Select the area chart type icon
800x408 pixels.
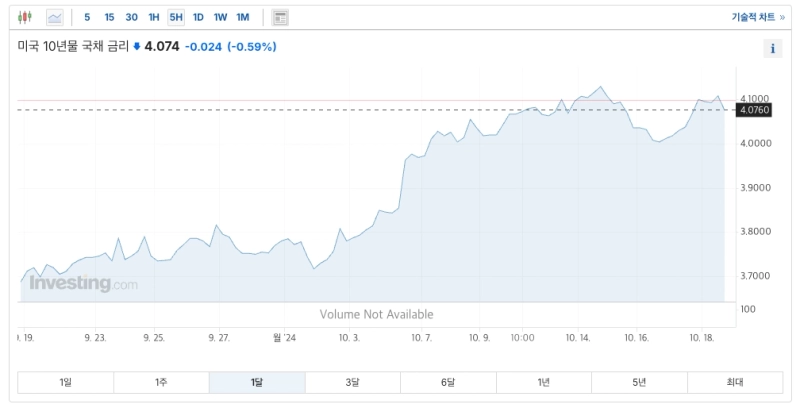[54, 17]
